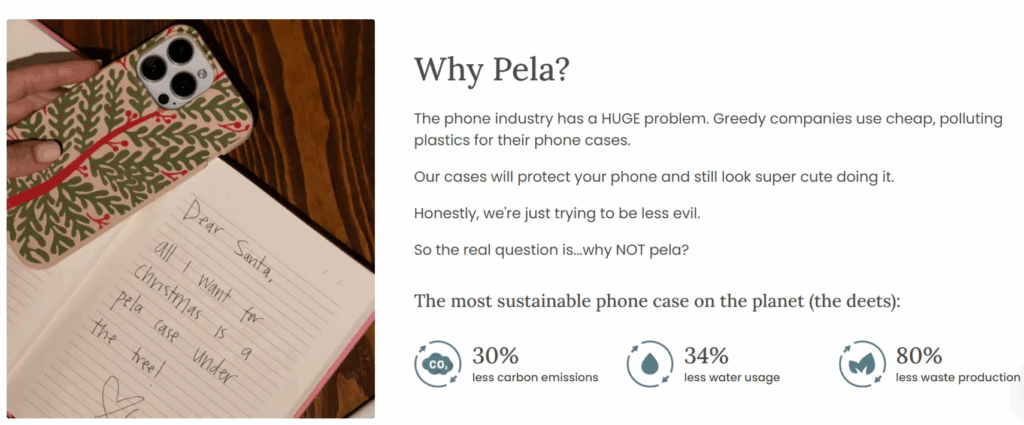1024x425 pixels.
Task: Click the "less carbon emissions" label
Action: [535, 378]
